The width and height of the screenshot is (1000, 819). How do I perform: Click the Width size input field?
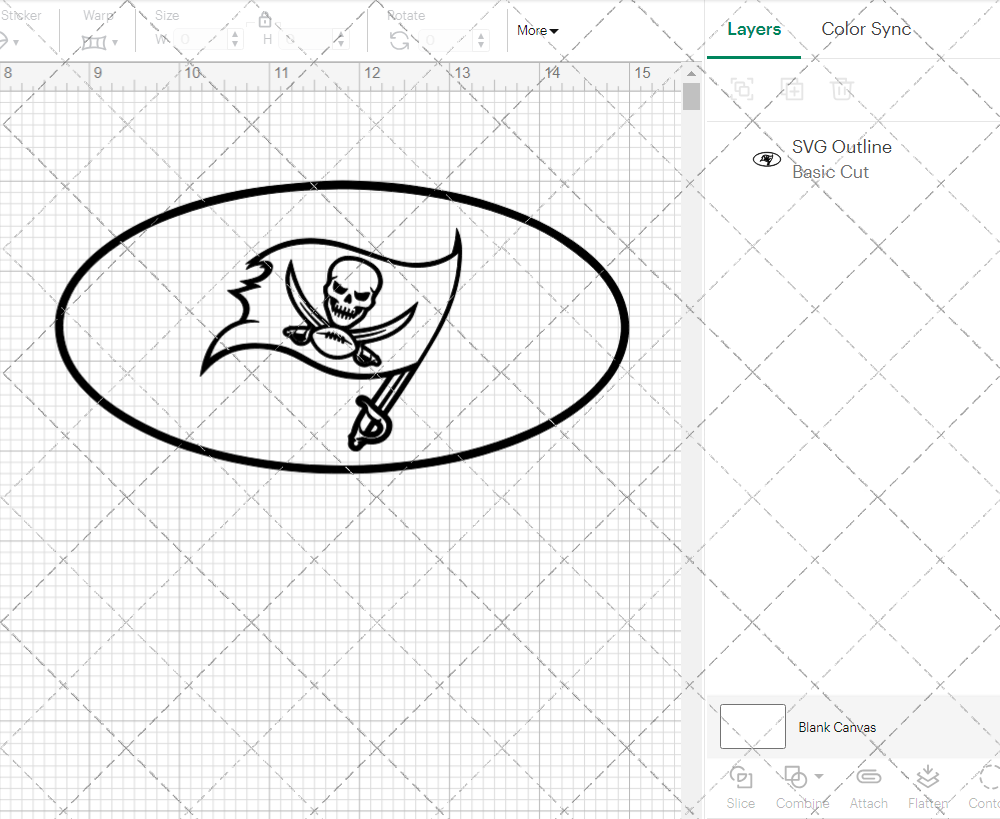[x=200, y=40]
